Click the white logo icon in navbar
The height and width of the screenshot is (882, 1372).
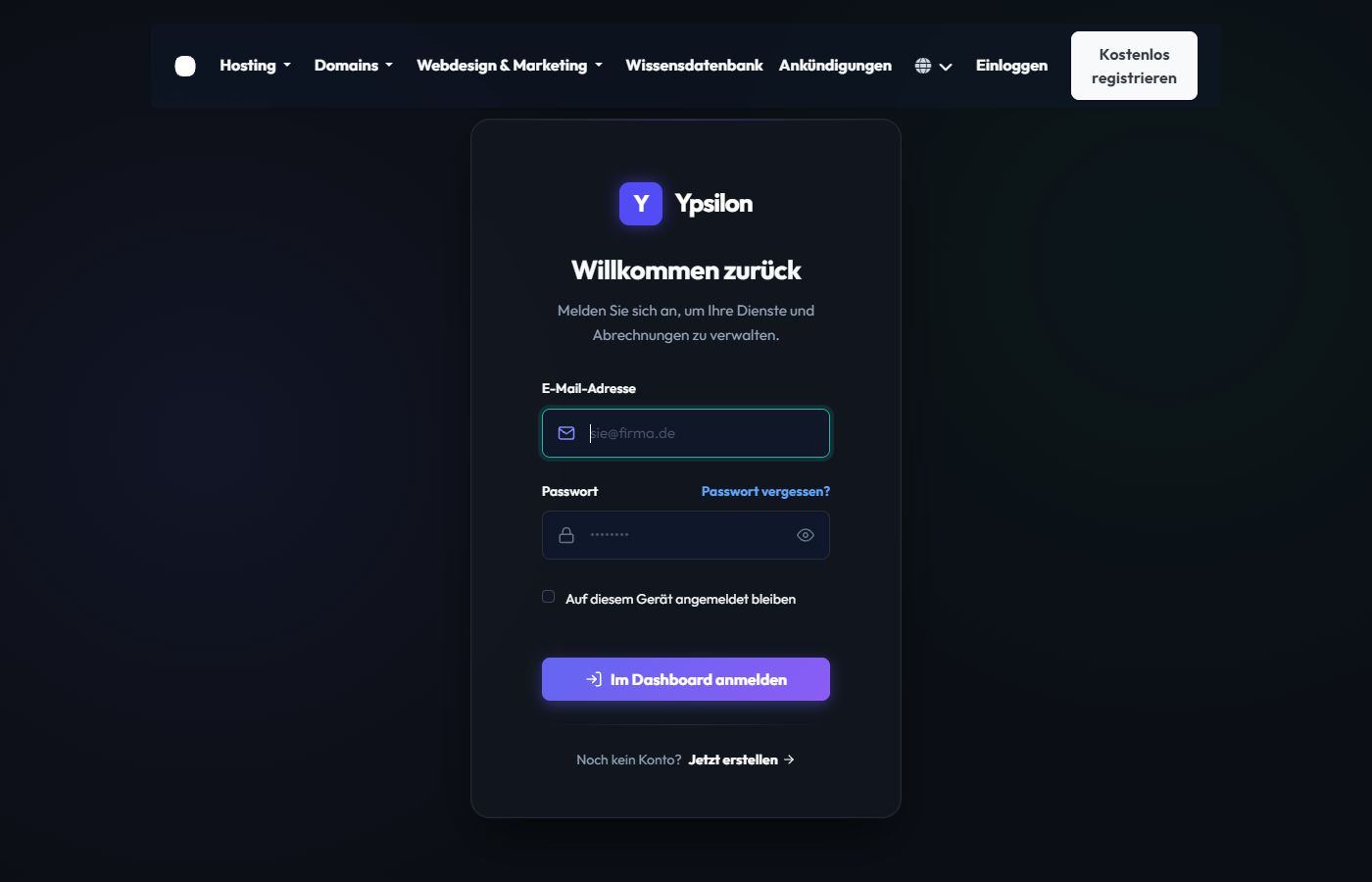click(x=185, y=66)
